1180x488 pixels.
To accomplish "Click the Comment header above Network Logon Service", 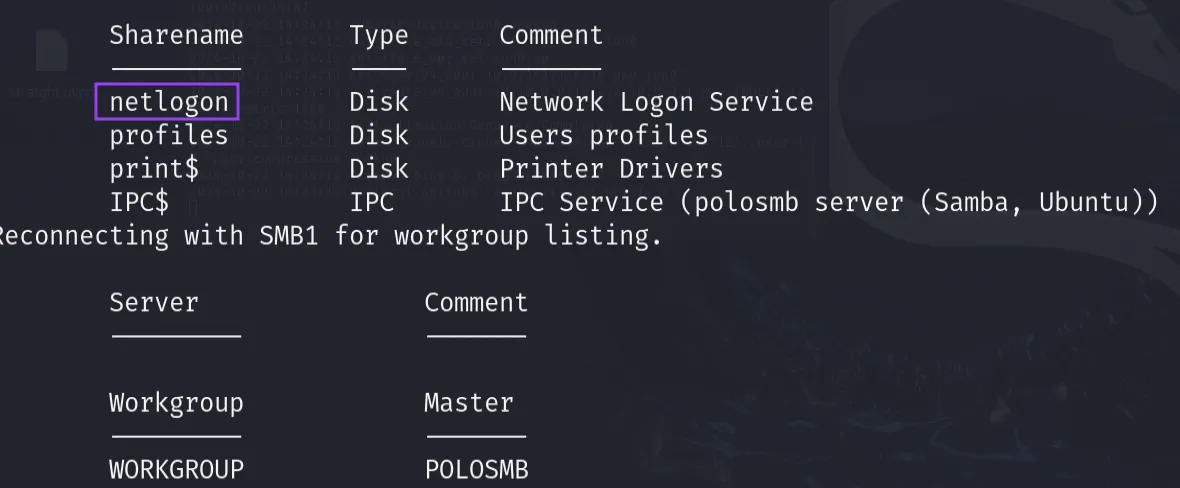I will point(551,36).
